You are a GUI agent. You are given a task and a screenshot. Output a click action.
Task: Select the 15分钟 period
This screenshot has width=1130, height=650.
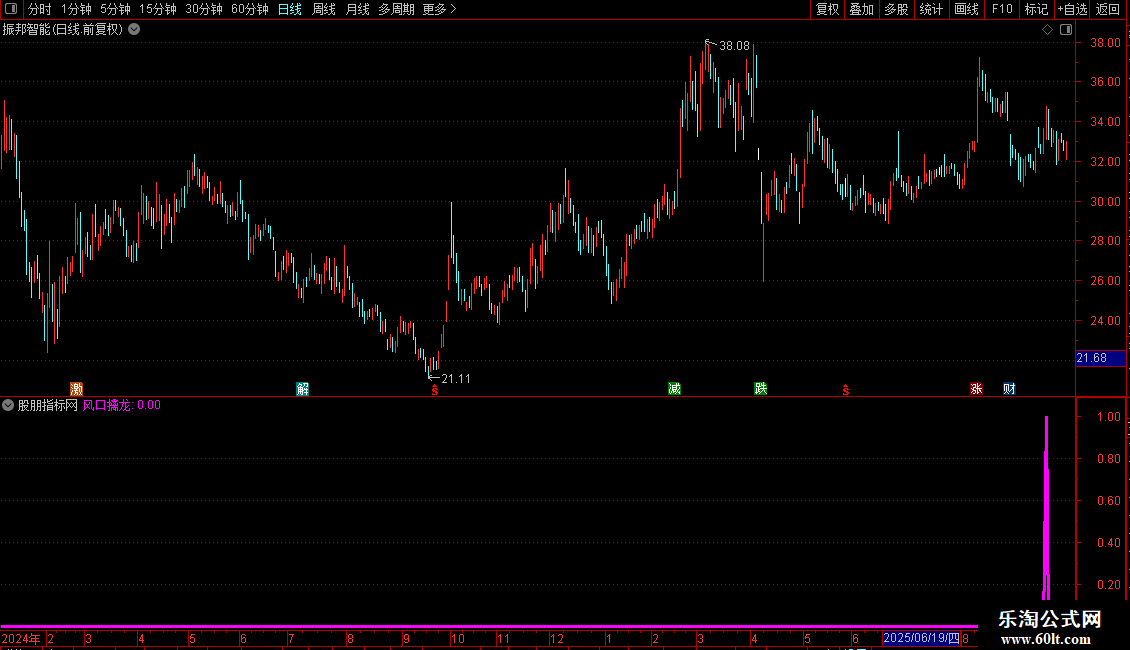coord(158,9)
